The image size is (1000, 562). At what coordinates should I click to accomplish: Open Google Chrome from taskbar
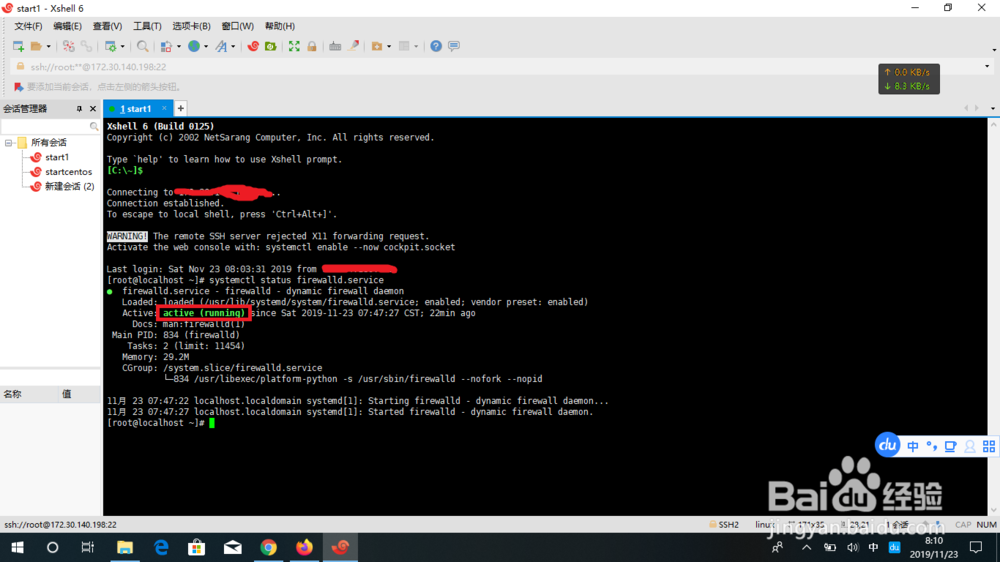coord(268,547)
